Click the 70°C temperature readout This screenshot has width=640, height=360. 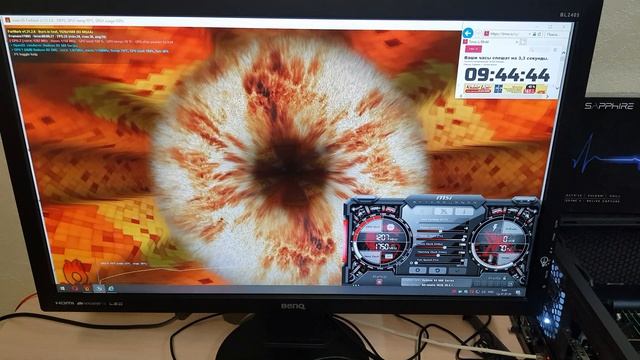pyautogui.click(x=504, y=248)
